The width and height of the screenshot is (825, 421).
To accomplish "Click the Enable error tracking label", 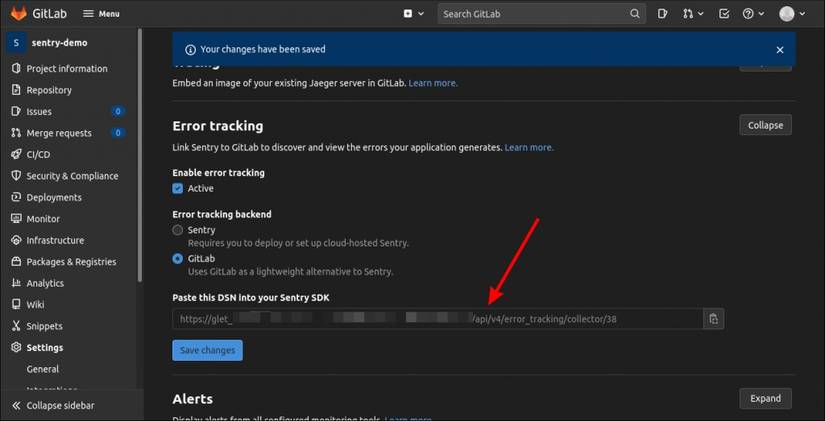I will 218,173.
